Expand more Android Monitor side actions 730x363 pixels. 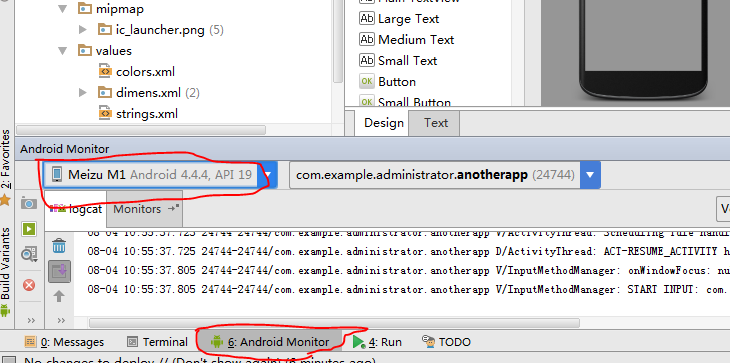(x=31, y=320)
